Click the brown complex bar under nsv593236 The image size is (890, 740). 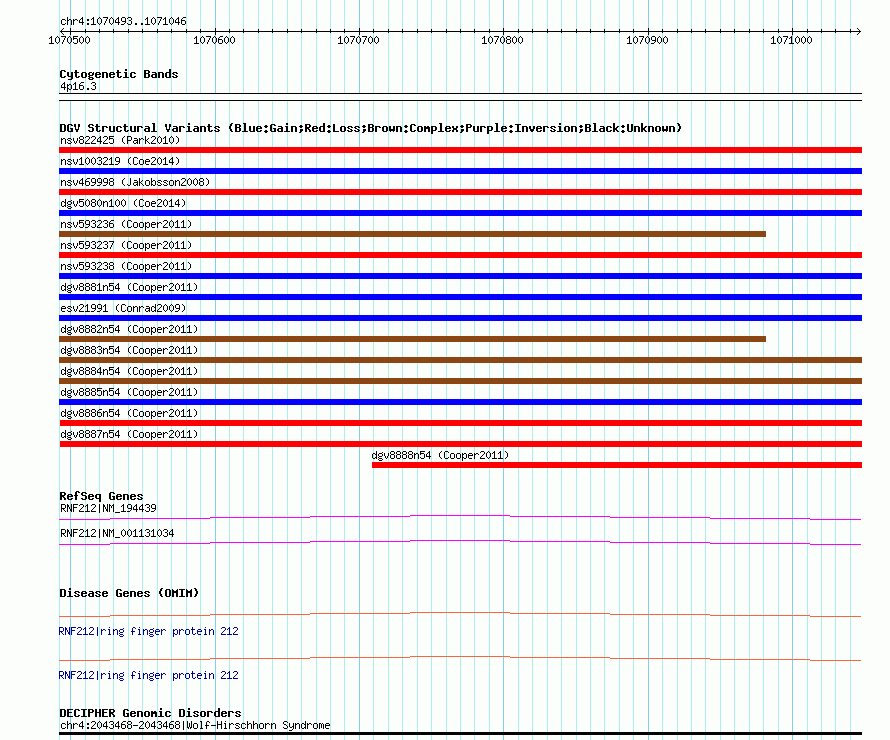[413, 234]
